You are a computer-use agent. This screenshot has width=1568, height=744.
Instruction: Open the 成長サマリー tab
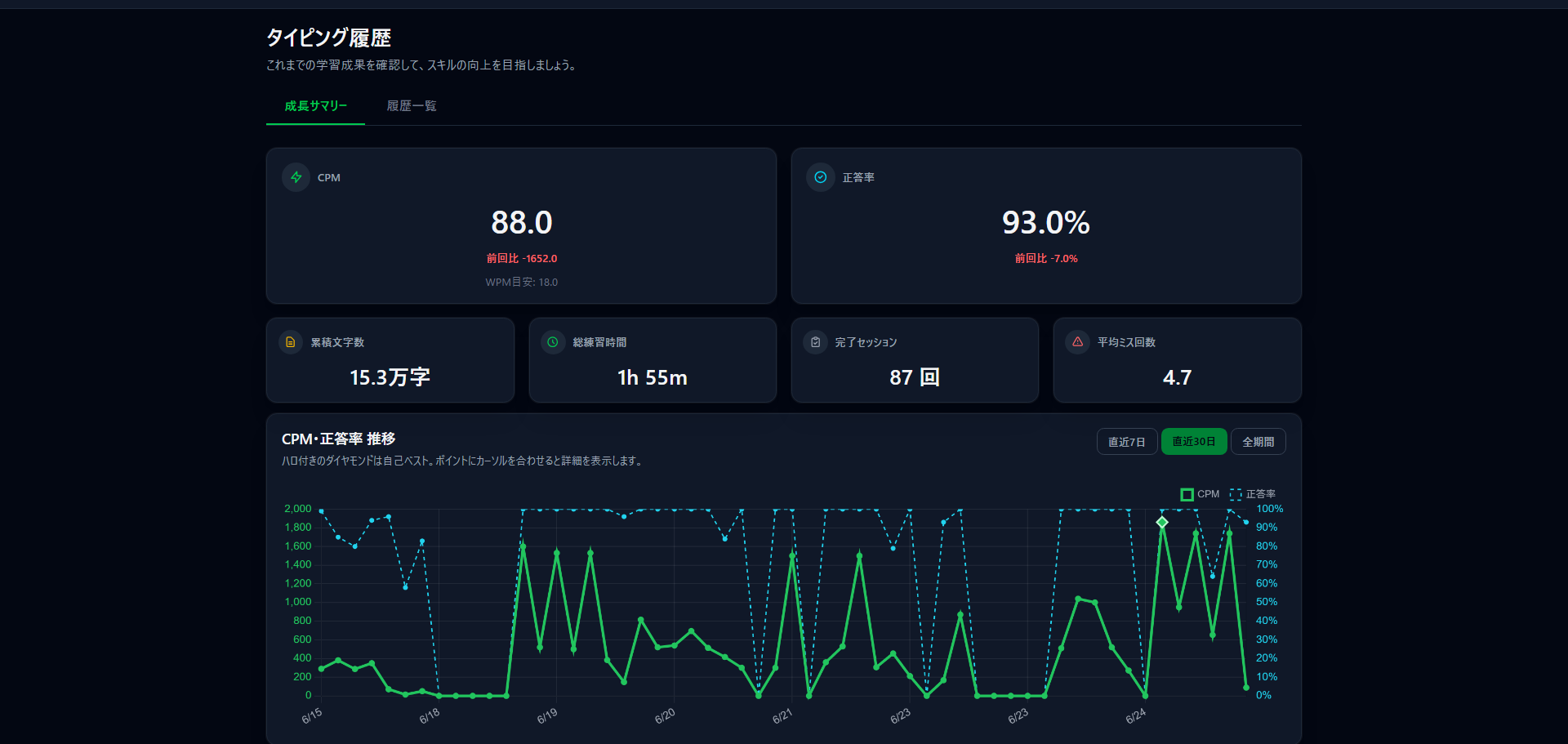pos(316,106)
